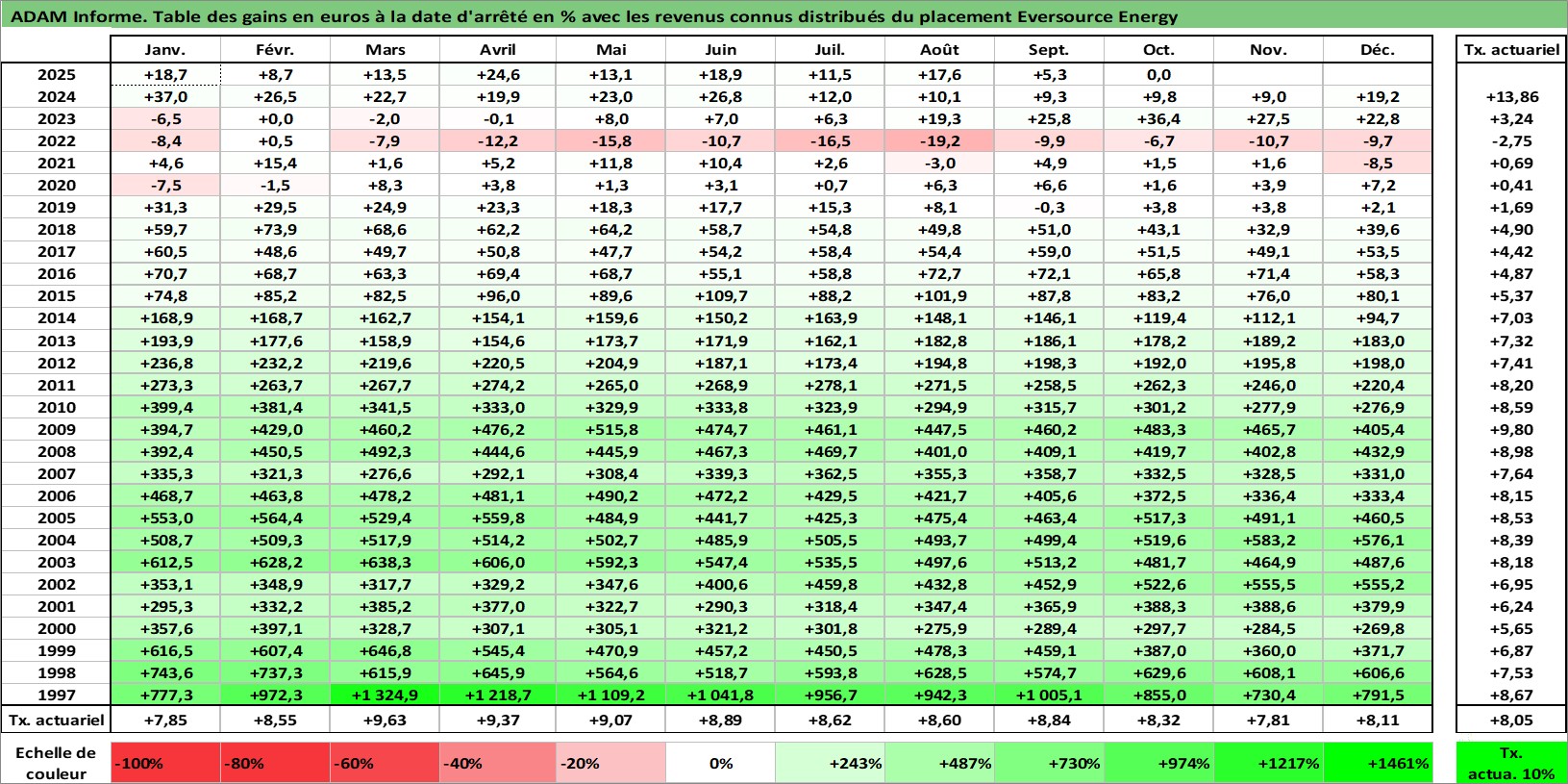
Task: Click the +1461% bright green swatch
Action: click(x=1378, y=763)
